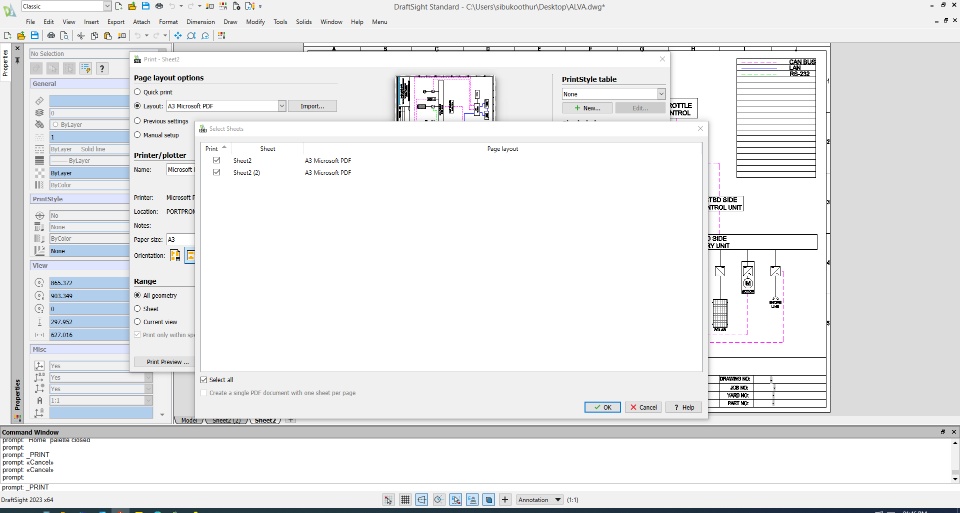Uncheck the Print checkbox for Sheet2 (2)
Screen dimensions: 960x513
(x=216, y=173)
